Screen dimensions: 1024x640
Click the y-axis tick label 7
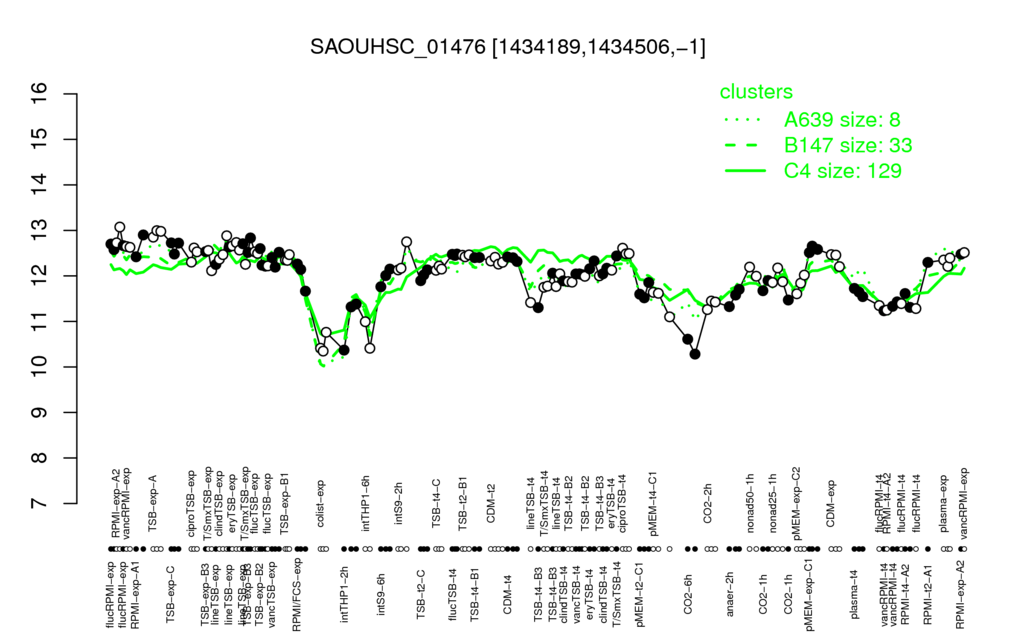(x=39, y=504)
